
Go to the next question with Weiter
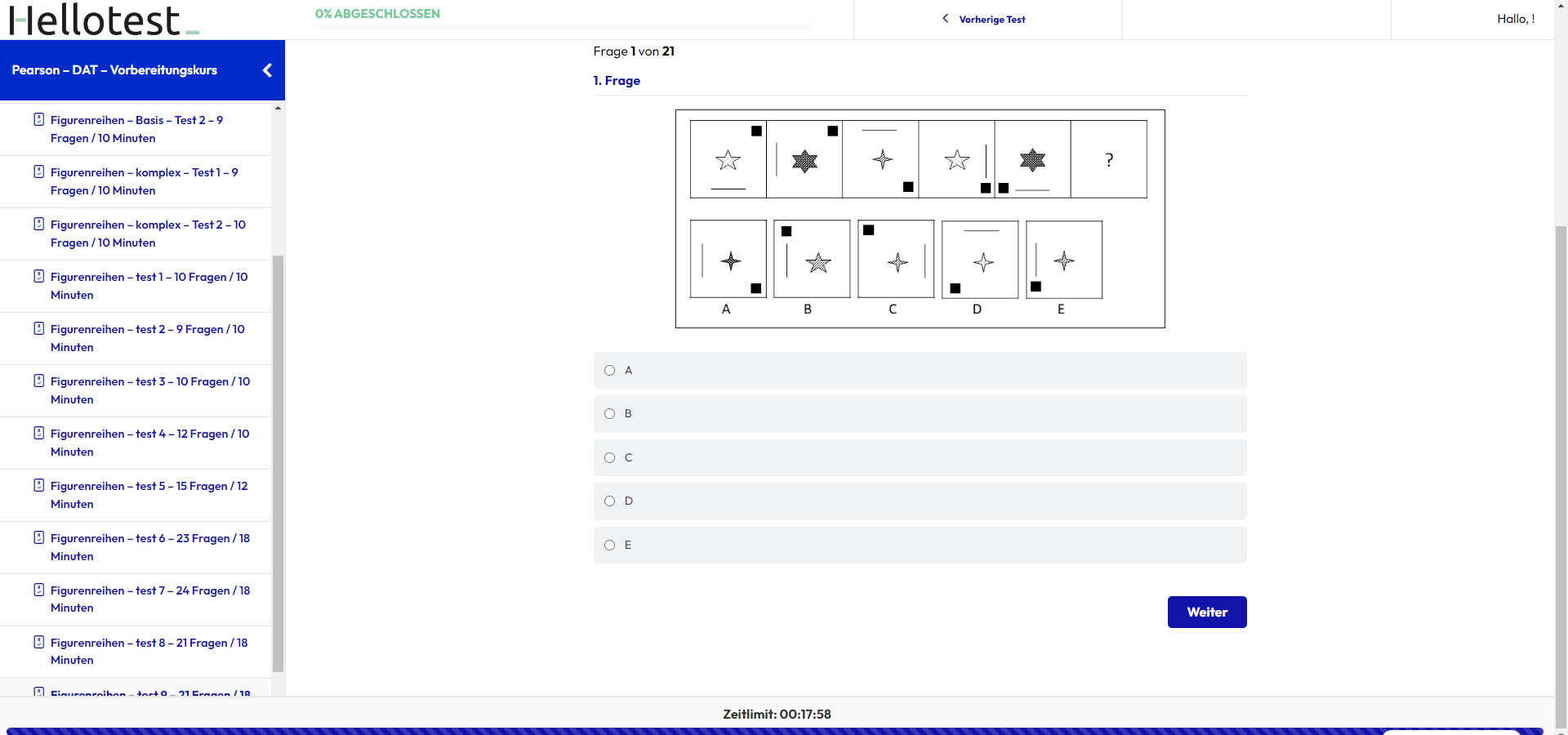[x=1207, y=612]
